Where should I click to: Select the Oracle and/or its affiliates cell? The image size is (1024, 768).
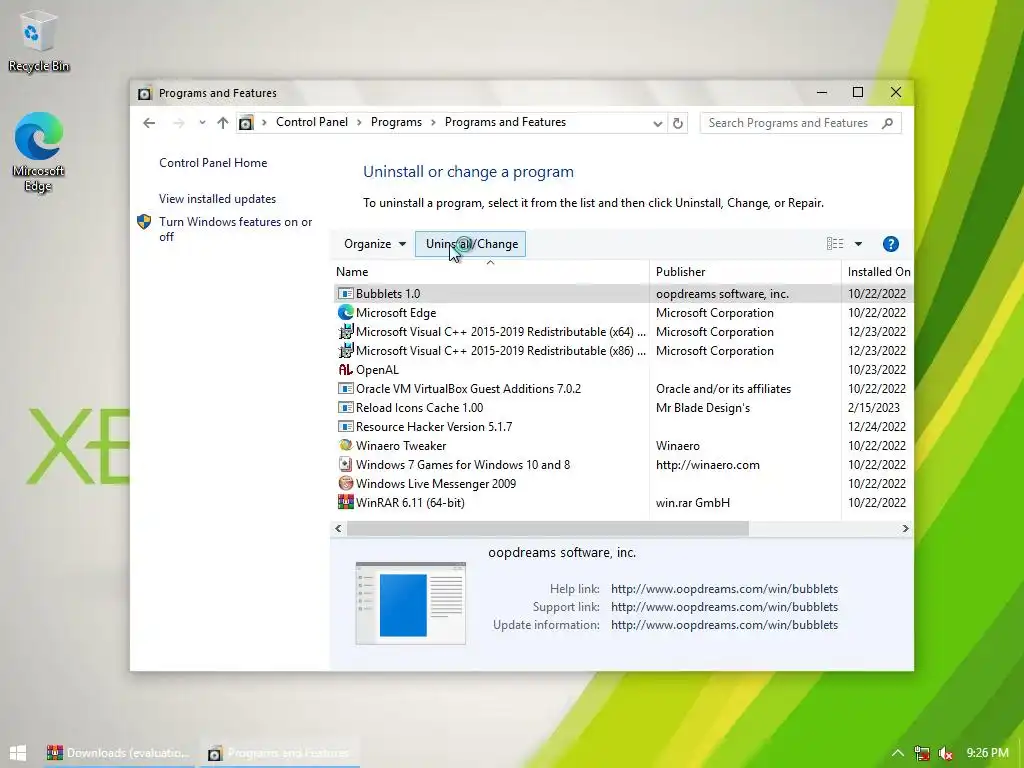click(x=723, y=389)
